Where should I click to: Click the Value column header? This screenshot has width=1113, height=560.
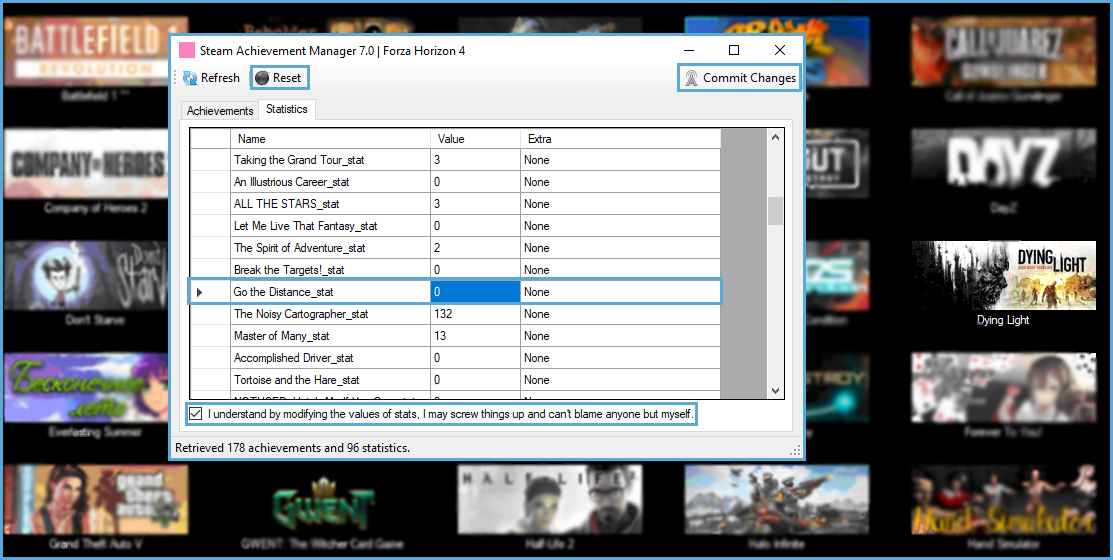(476, 139)
